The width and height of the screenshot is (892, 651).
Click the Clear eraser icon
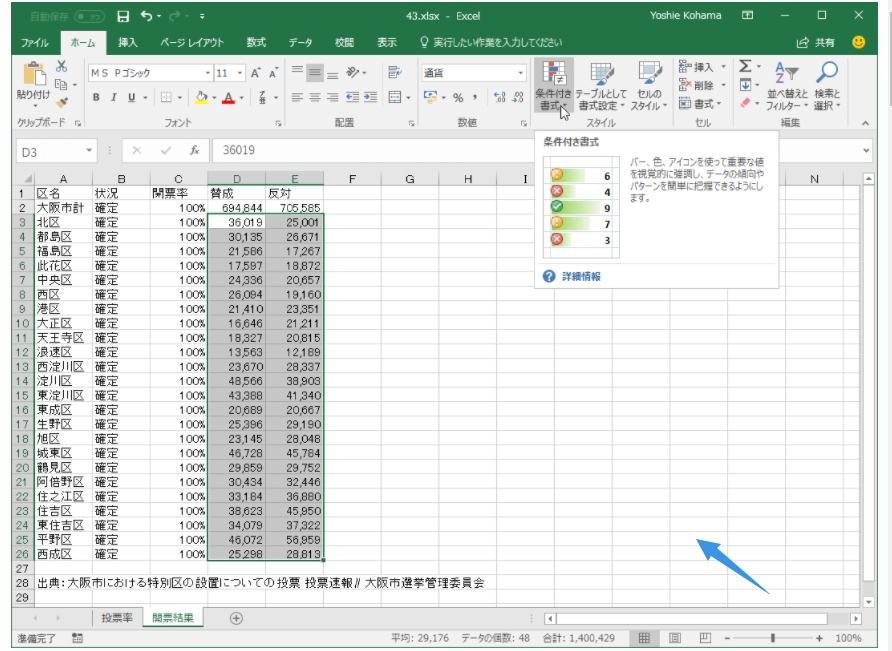(x=745, y=103)
